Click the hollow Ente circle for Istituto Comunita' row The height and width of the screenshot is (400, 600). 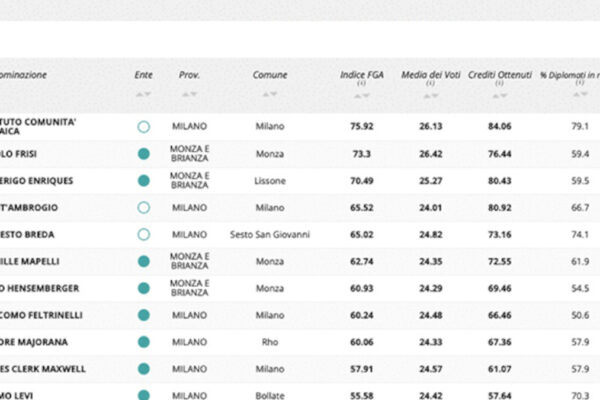144,127
